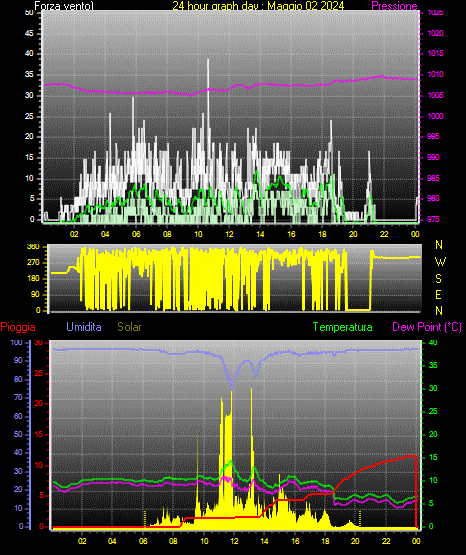Click the '980' pressure axis value
The height and width of the screenshot is (555, 466).
click(433, 198)
